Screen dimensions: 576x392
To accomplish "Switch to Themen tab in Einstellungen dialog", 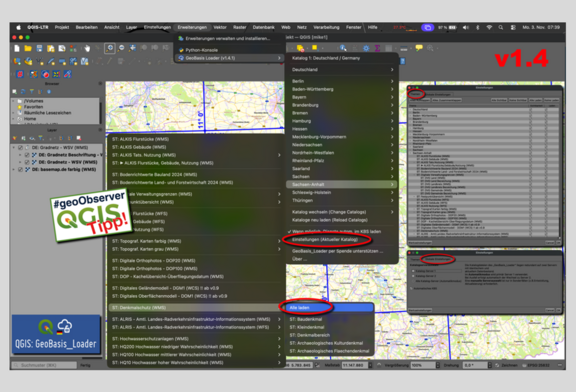I will [415, 94].
